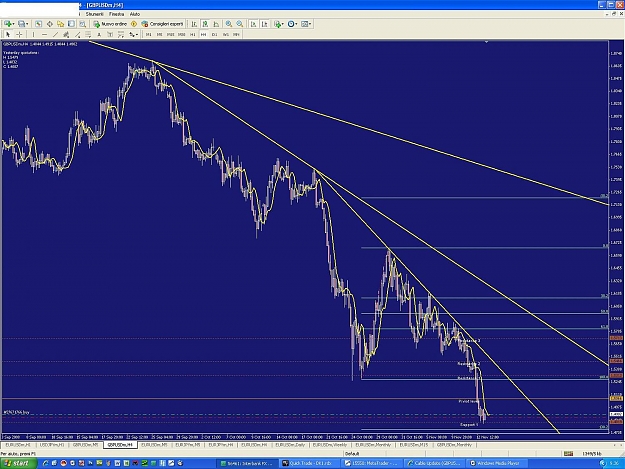Select the text 'A' drawing tool
625x469 pixels.
tap(99, 35)
